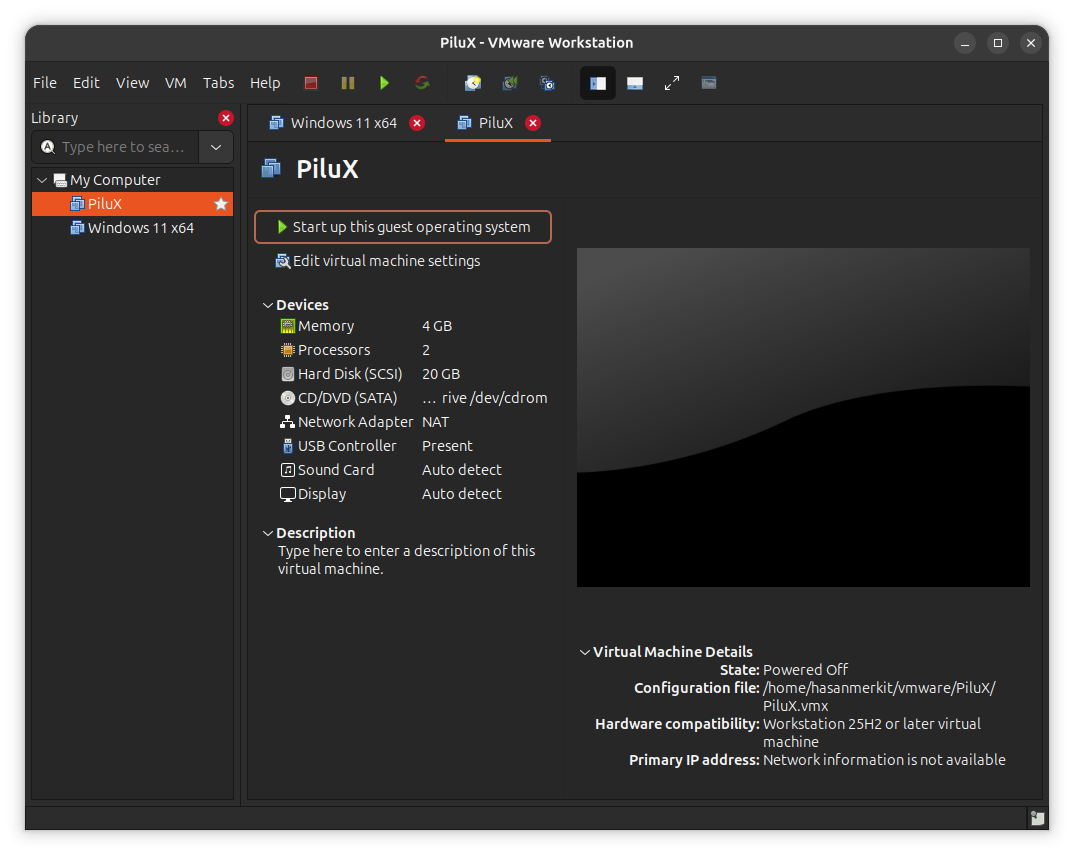Click the CD/DVD value /dev/cdrom

click(485, 398)
